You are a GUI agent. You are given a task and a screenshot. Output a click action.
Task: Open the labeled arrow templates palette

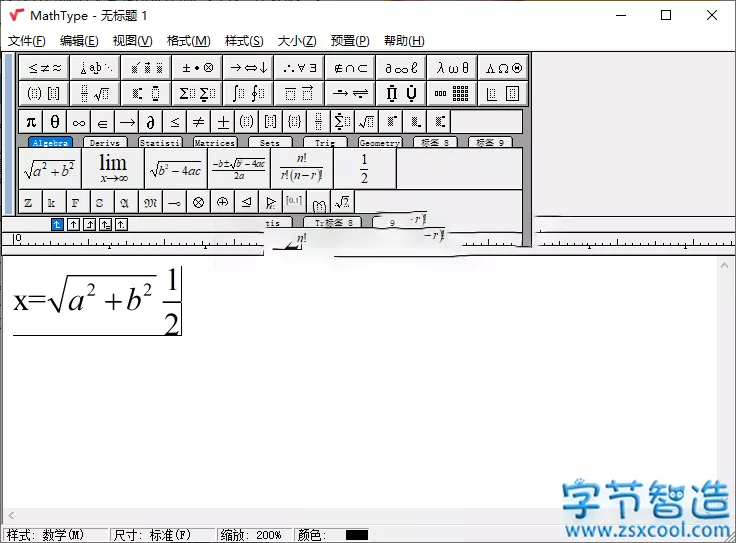pos(351,93)
